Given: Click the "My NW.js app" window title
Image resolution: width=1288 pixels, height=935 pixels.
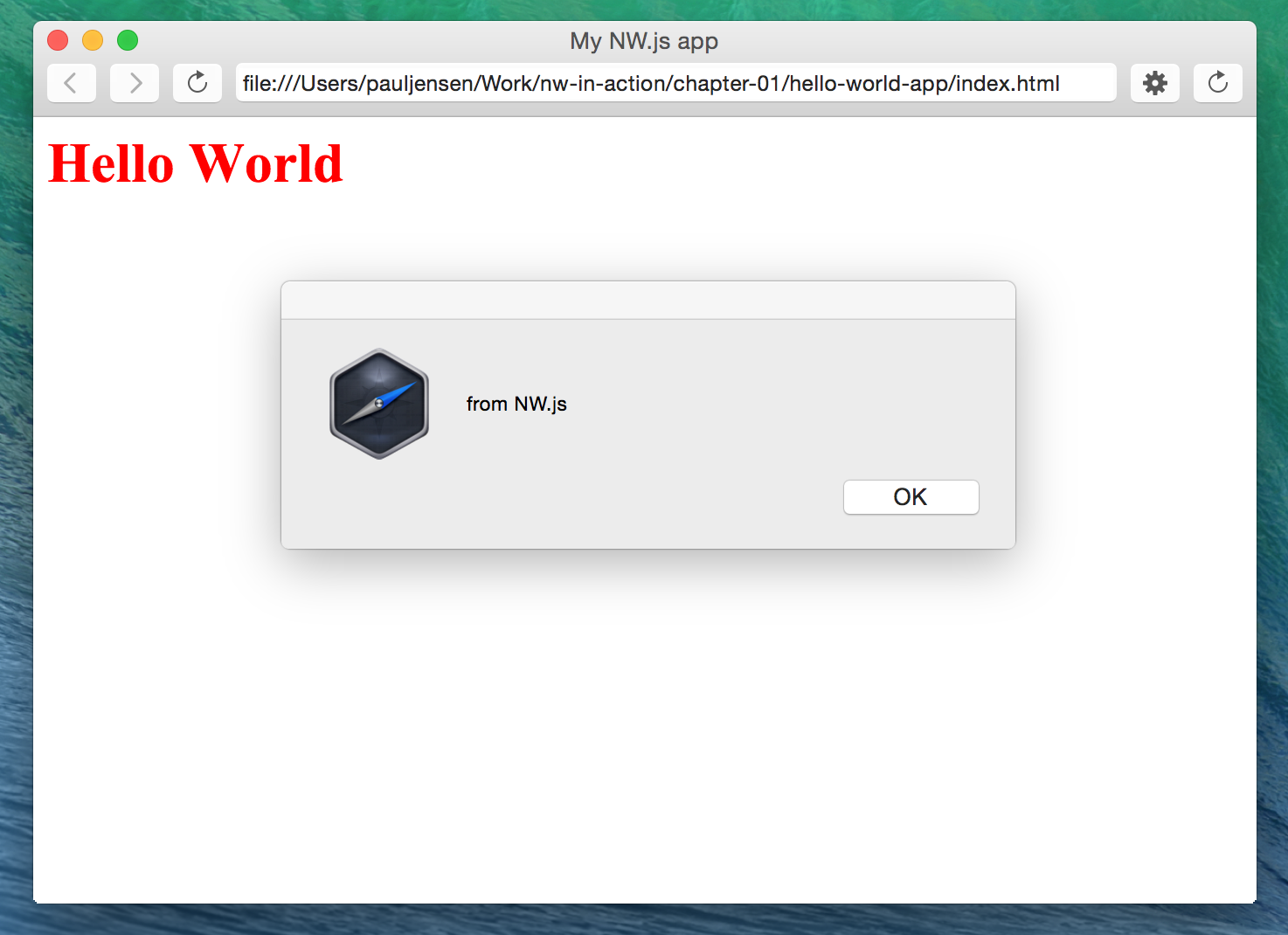Looking at the screenshot, I should [x=644, y=41].
